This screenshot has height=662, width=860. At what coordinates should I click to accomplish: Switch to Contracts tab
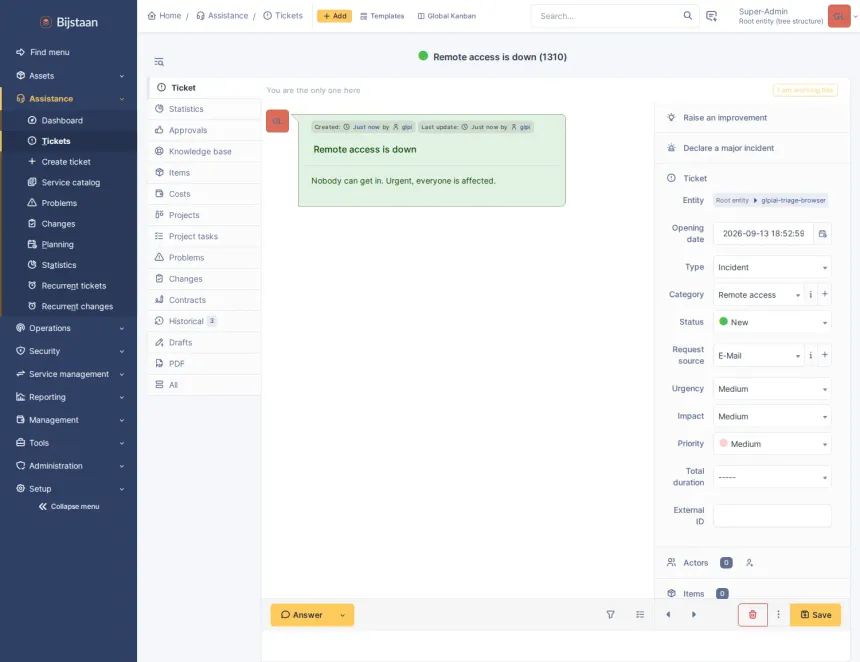[204, 300]
